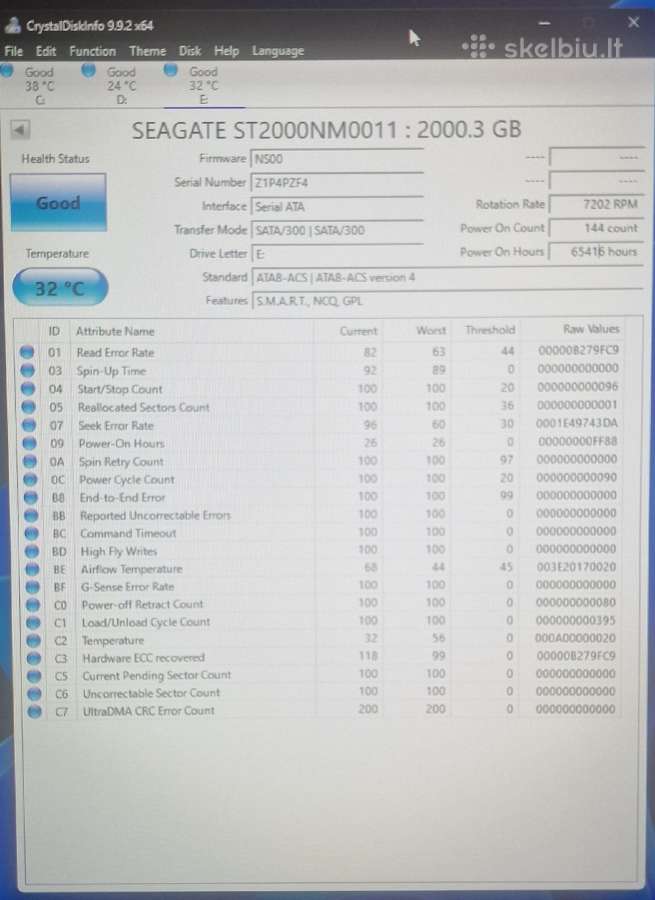Click the status icon for Power Cycle Count
Image resolution: width=655 pixels, height=900 pixels.
click(x=31, y=479)
